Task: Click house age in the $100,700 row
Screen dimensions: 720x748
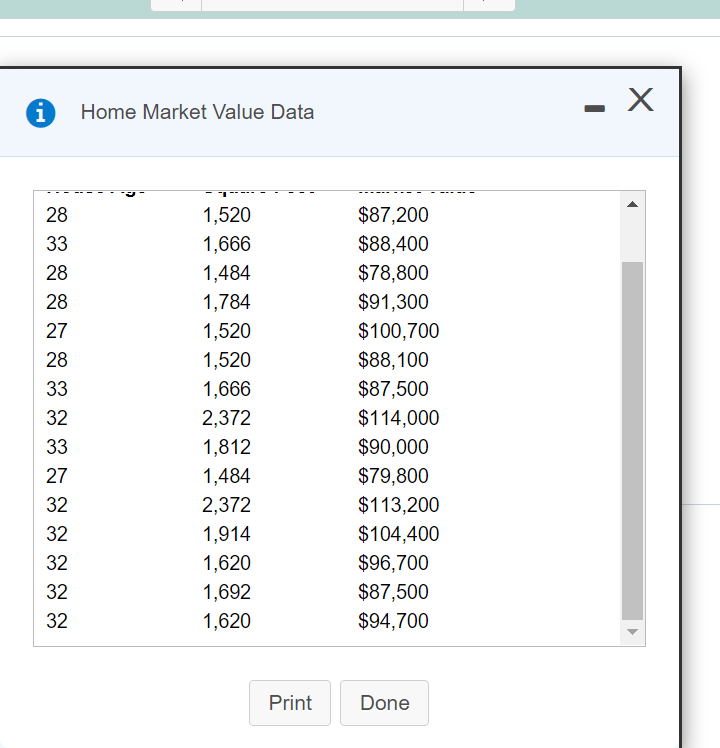Action: click(x=57, y=331)
